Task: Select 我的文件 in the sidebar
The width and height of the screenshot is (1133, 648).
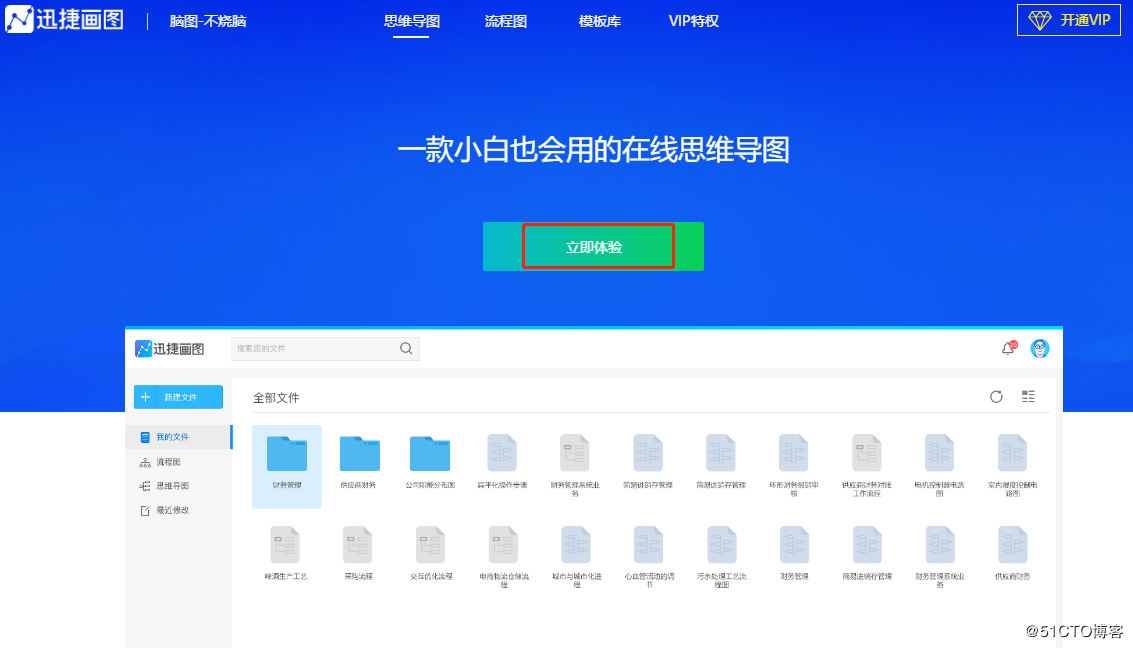Action: (x=179, y=437)
